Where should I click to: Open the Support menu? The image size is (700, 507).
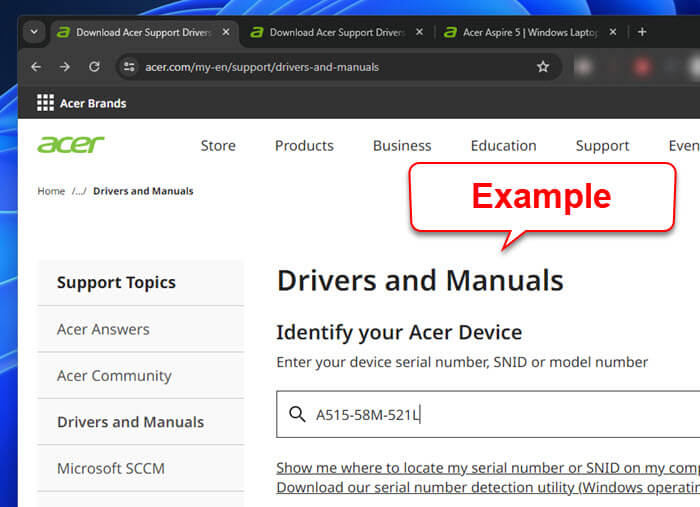tap(602, 145)
